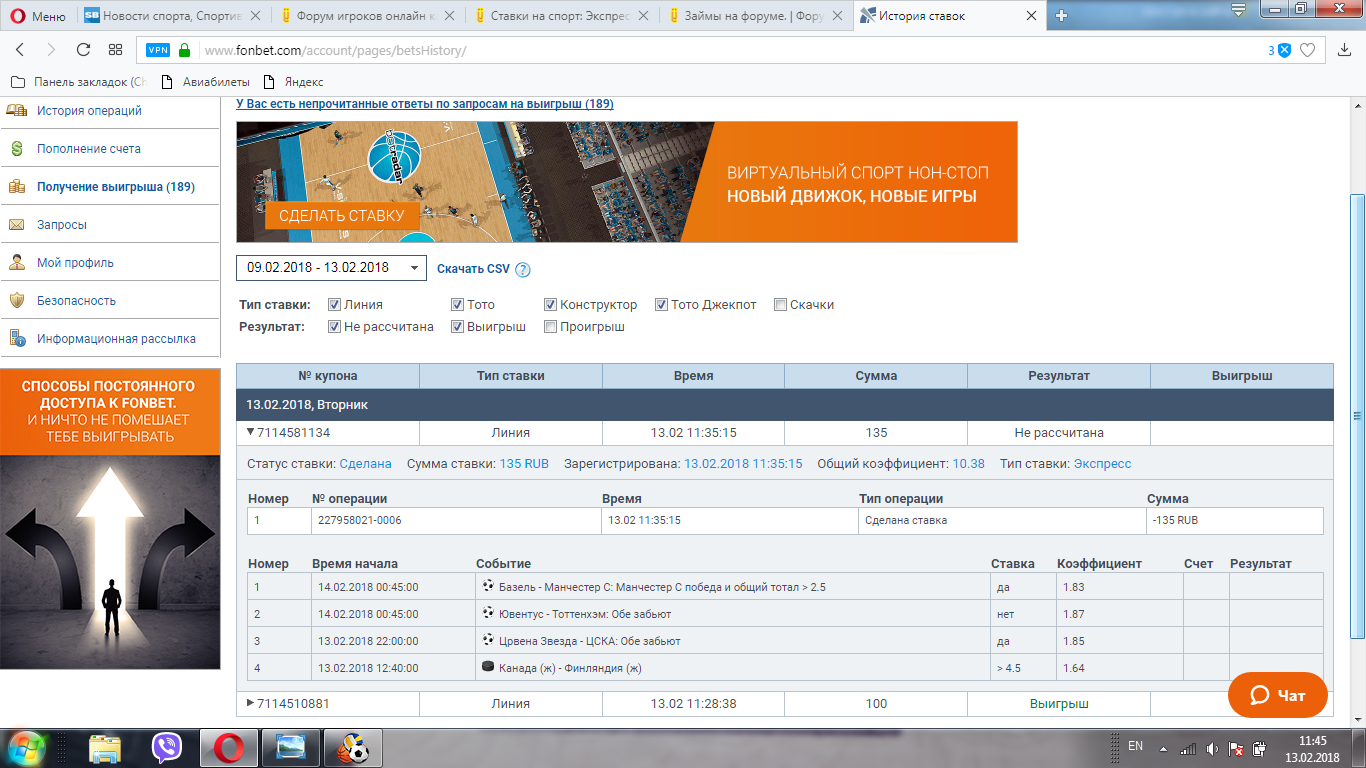Click operation number 227958021-0006
Image resolution: width=1366 pixels, height=768 pixels.
pyautogui.click(x=360, y=520)
